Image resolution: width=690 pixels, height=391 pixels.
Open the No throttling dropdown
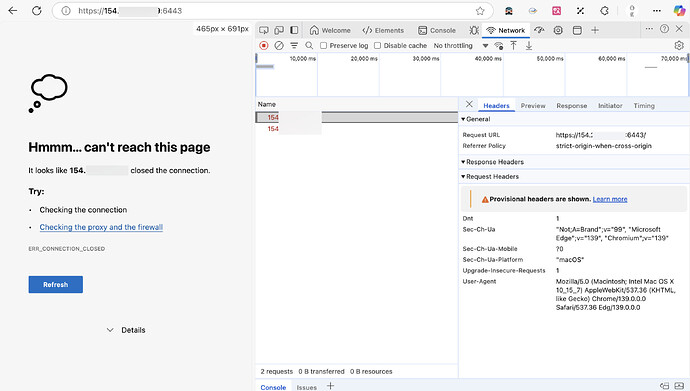coord(460,46)
